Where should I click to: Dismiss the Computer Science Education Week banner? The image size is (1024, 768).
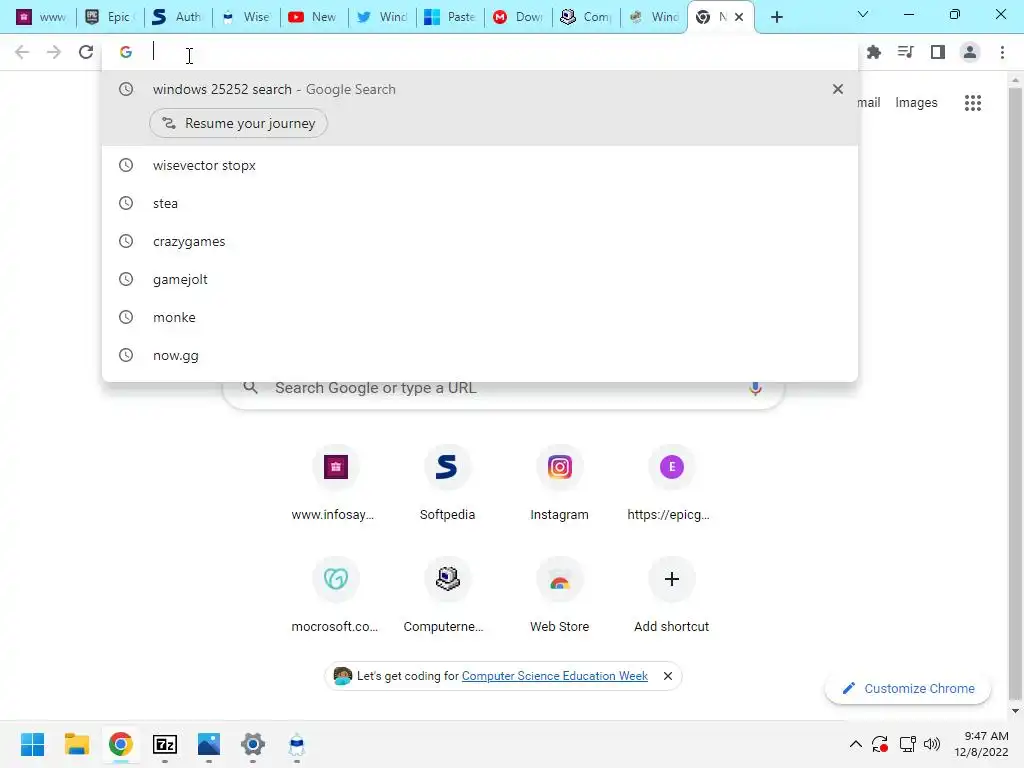(667, 676)
